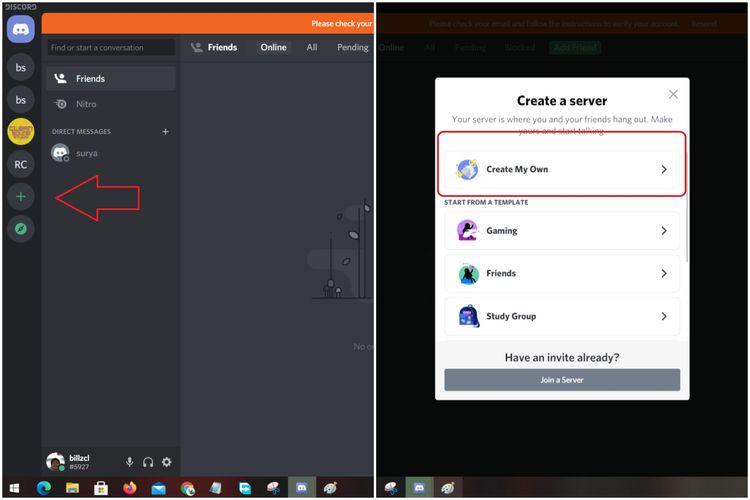Open the chevron on Study Group row
Viewport: 750px width, 500px height.
pos(664,316)
